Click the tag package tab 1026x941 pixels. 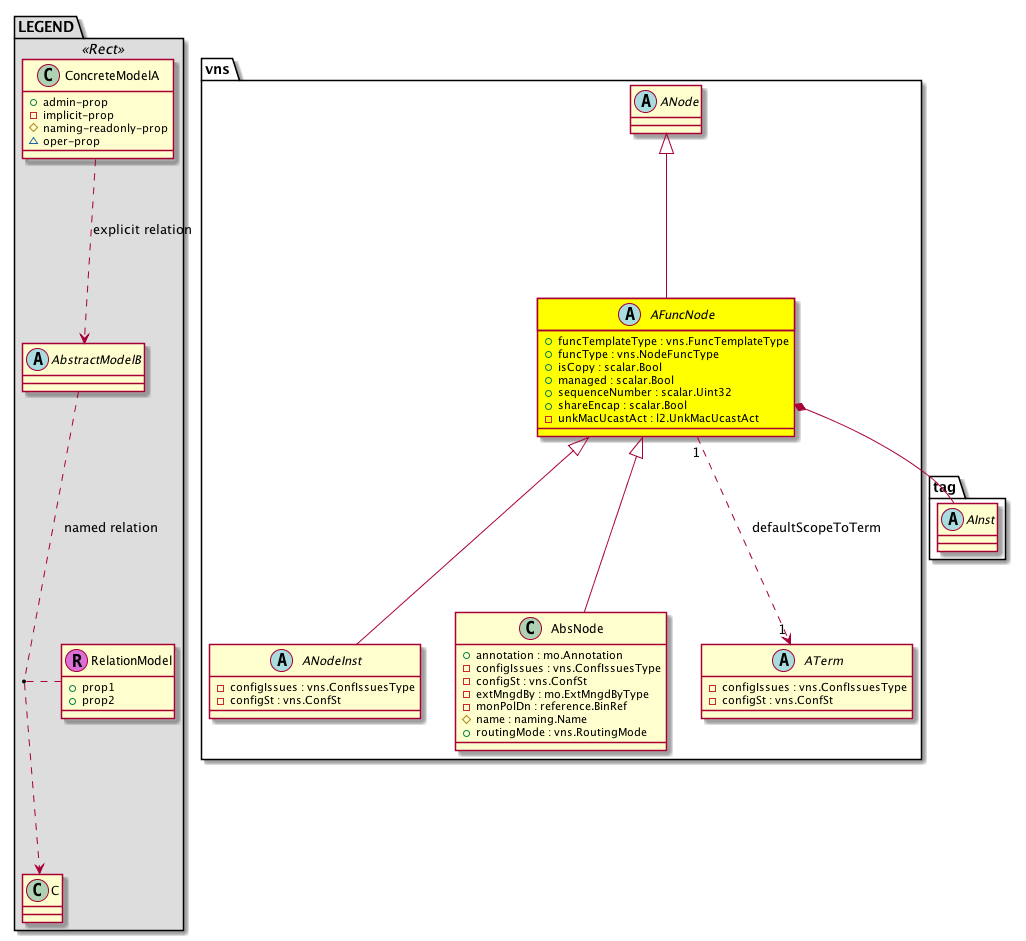(944, 486)
